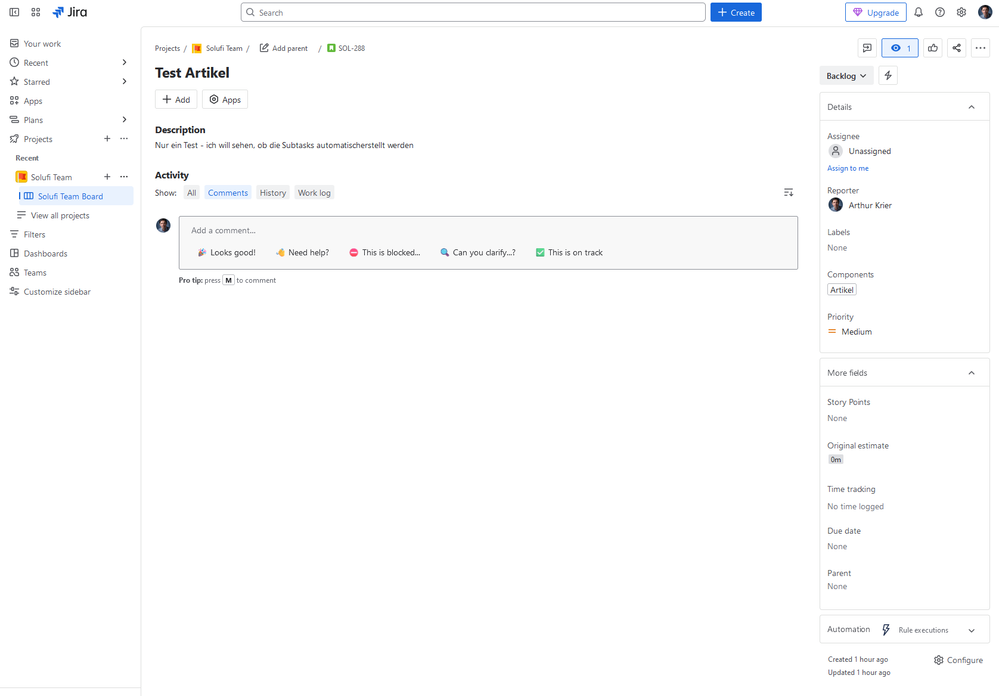
Task: Show Comments activity tab
Action: [x=227, y=193]
